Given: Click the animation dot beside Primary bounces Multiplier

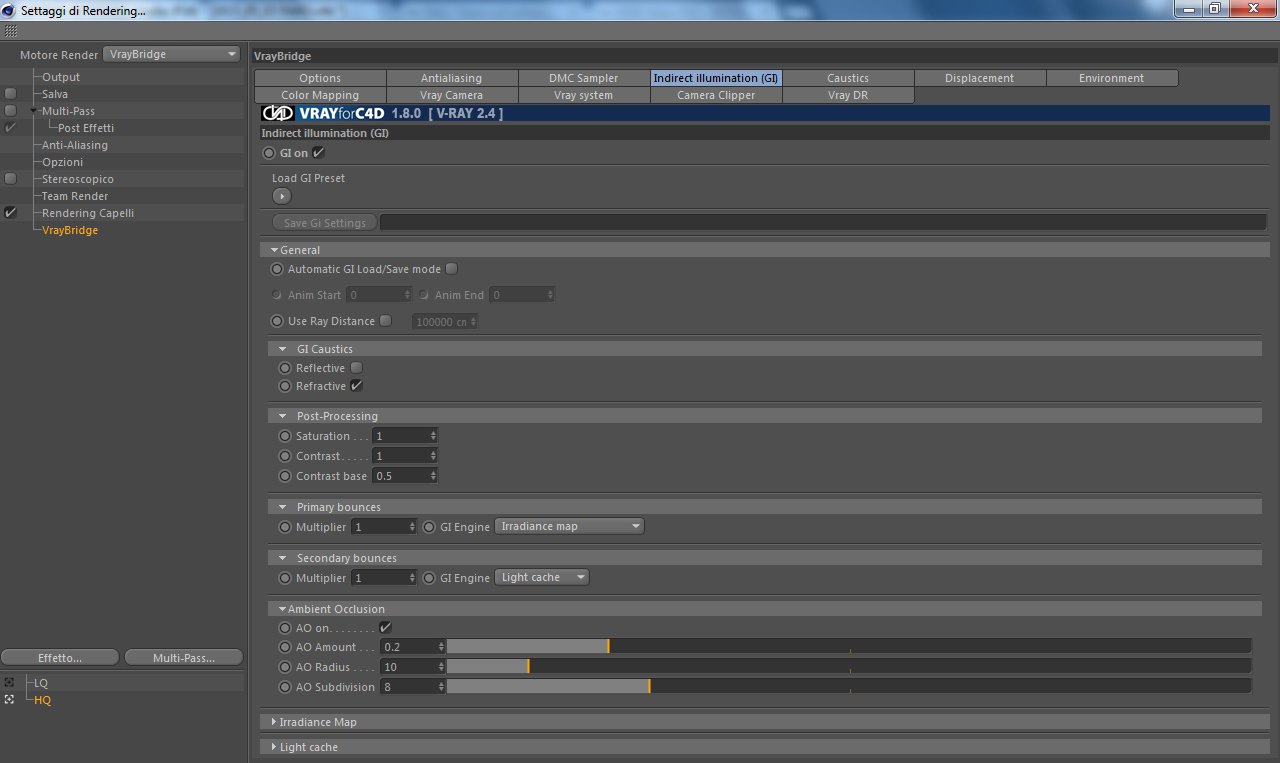Looking at the screenshot, I should click(x=285, y=527).
